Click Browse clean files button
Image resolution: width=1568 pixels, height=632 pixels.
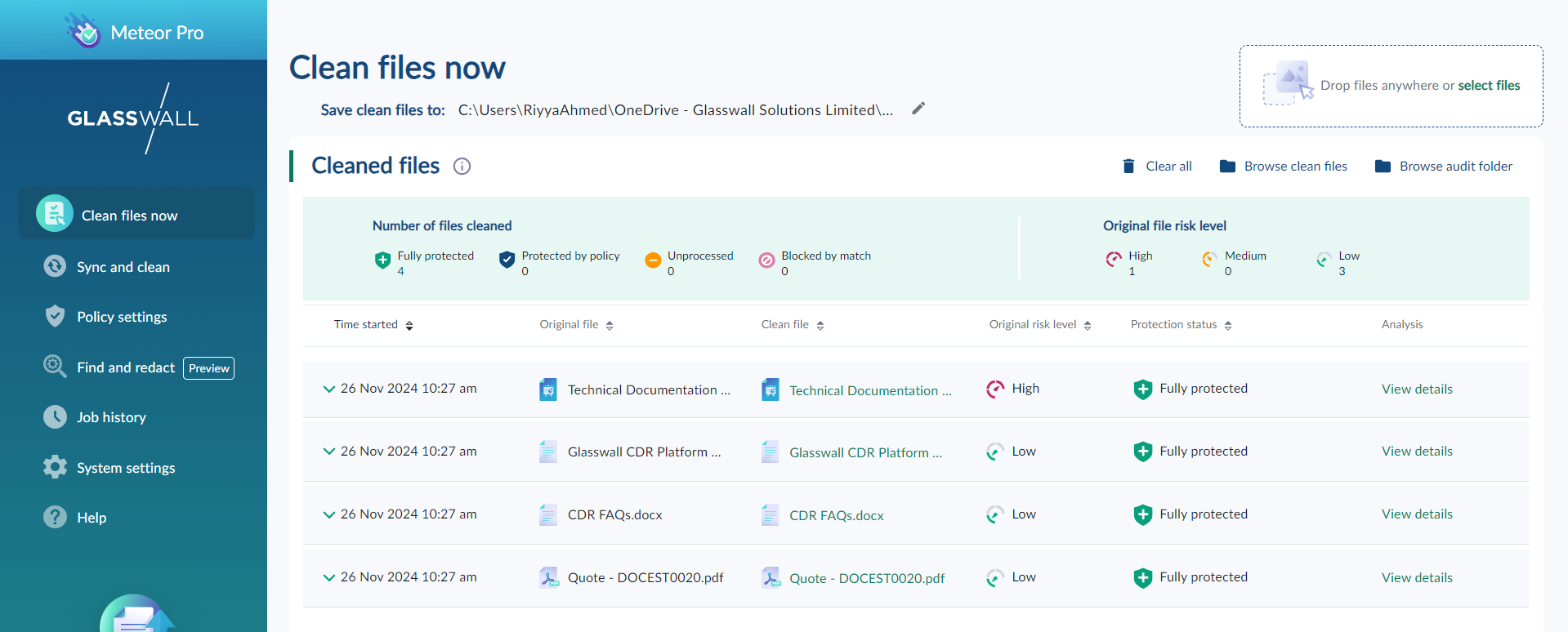tap(1283, 166)
